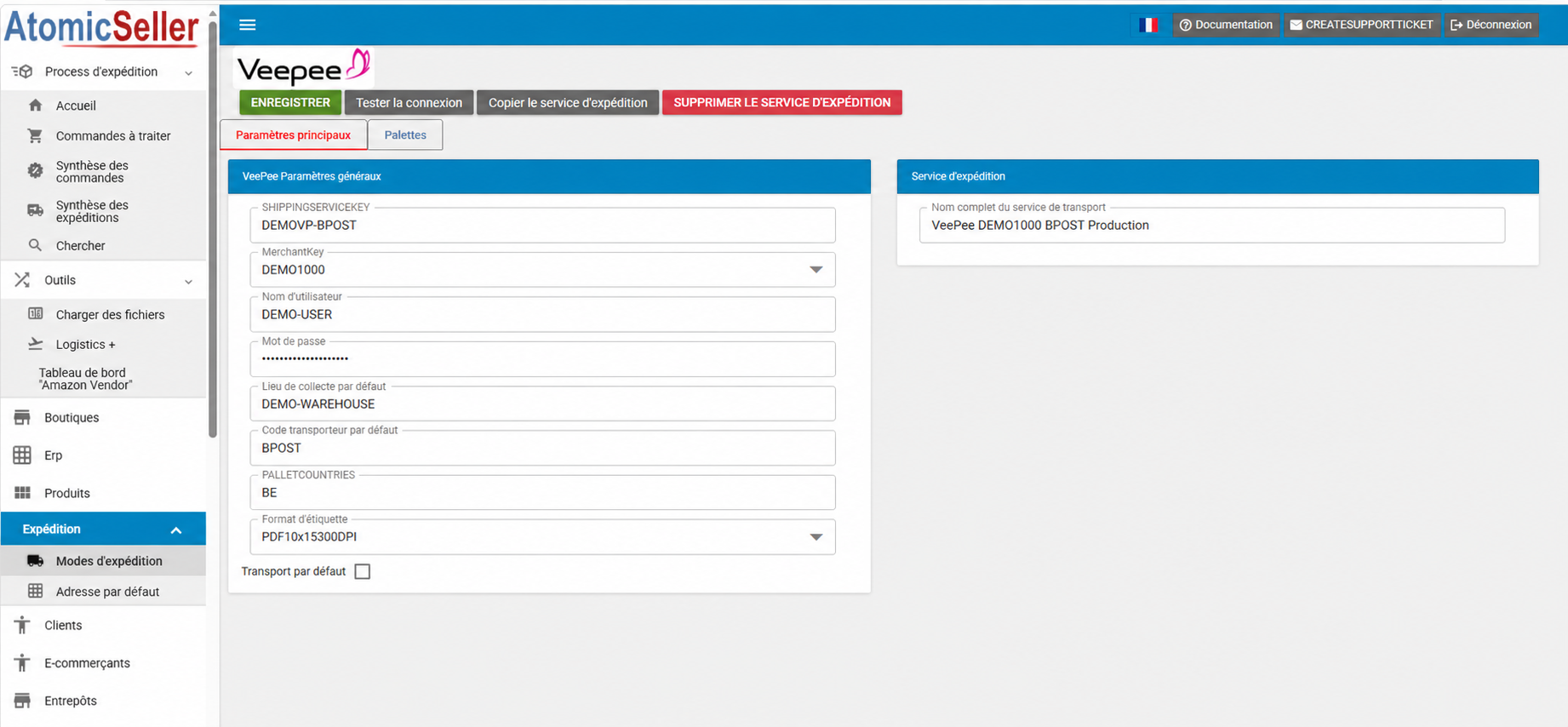Screen dimensions: 1568x727
Task: Enable the Transport par défaut checkbox
Action: (x=363, y=571)
